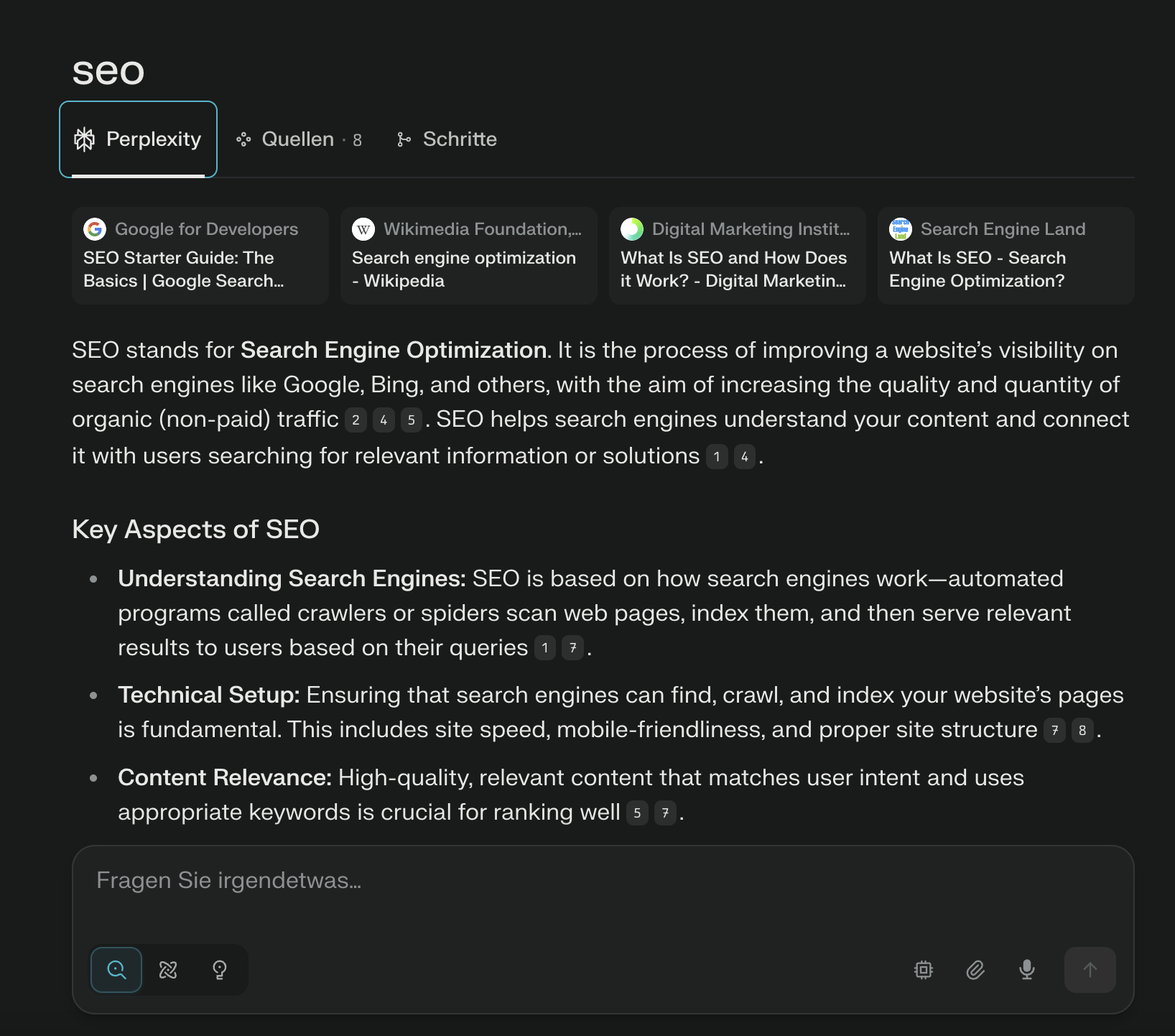Click the 'Understanding Search Engines:' bullet label

[x=292, y=578]
